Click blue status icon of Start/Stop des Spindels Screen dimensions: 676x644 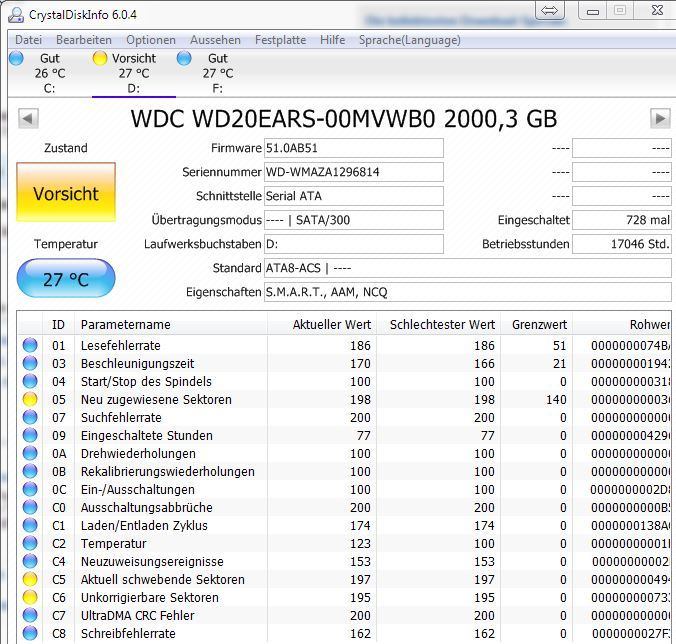tap(30, 381)
